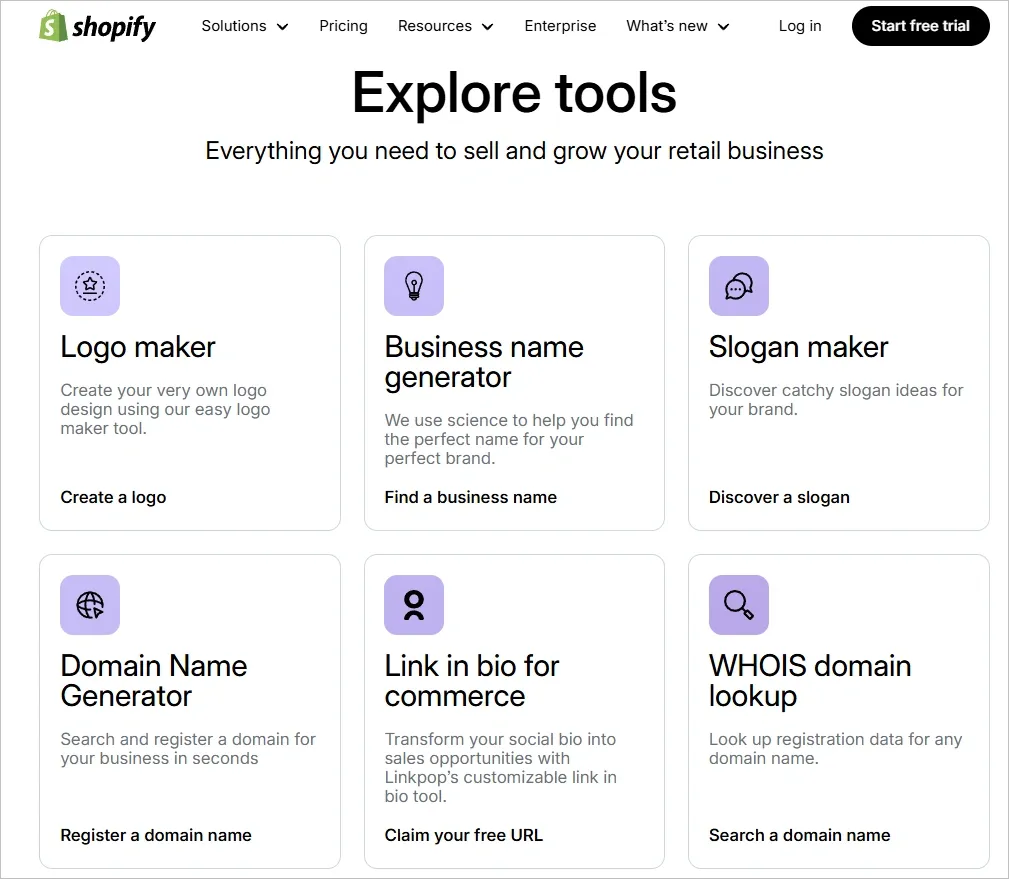
Task: Expand the Solutions dropdown
Action: pos(244,26)
